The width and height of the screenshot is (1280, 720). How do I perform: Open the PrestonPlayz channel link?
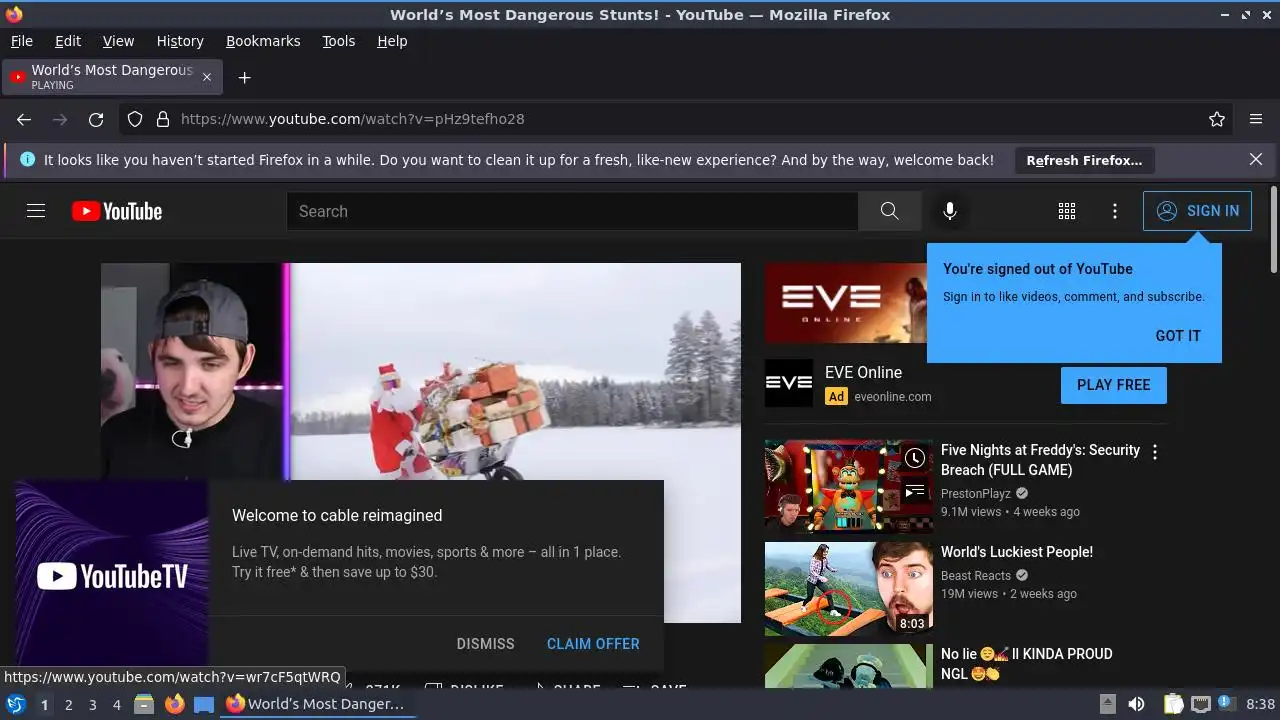(x=975, y=493)
